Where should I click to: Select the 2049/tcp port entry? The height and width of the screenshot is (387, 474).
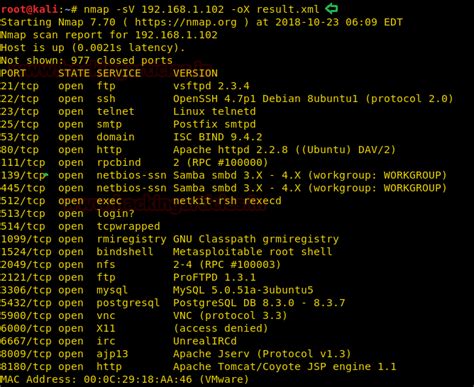[26, 265]
